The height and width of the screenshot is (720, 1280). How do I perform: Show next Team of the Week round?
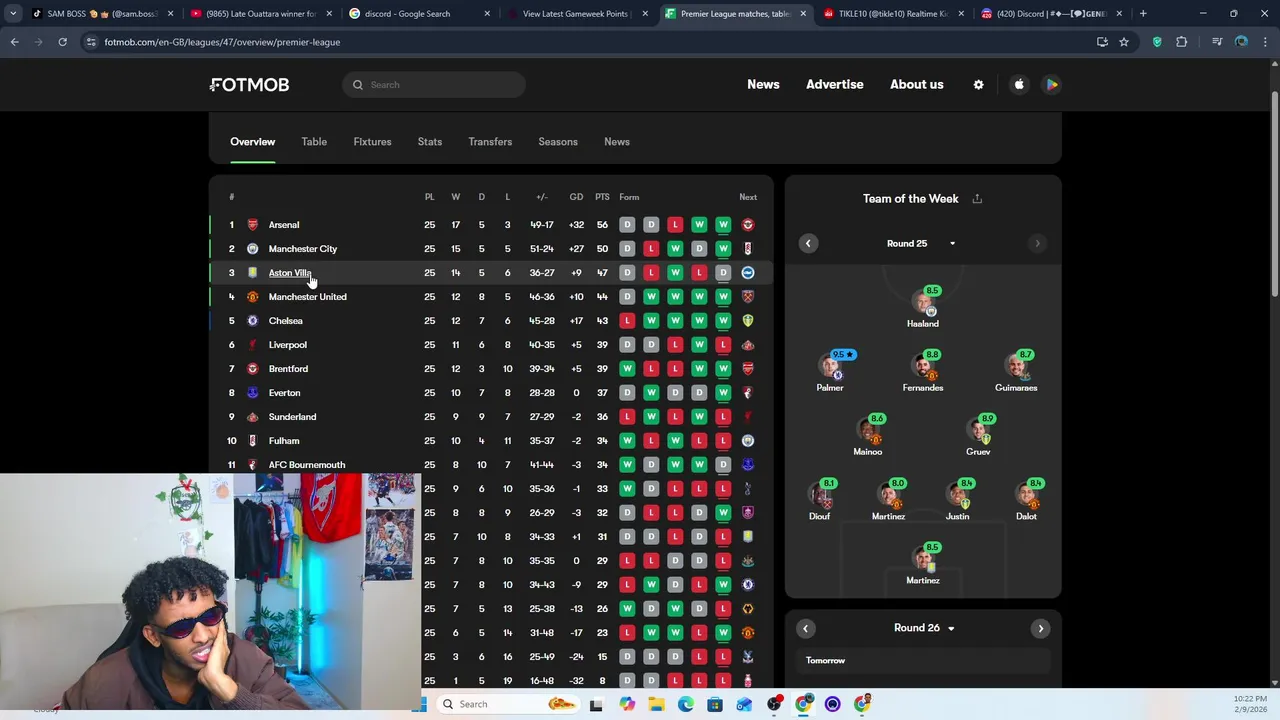pyautogui.click(x=1037, y=244)
